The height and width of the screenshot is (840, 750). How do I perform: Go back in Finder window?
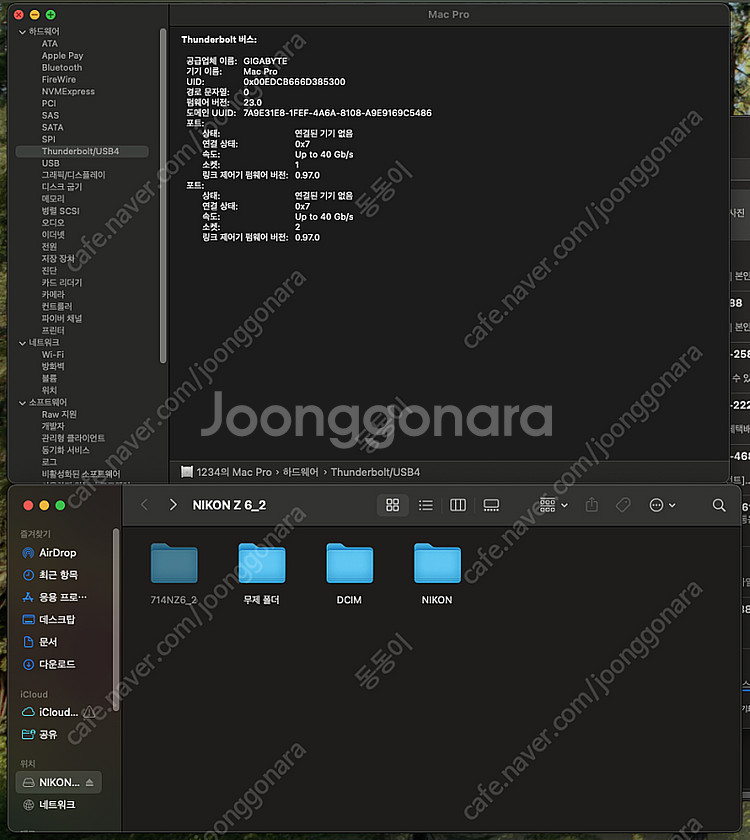(144, 505)
